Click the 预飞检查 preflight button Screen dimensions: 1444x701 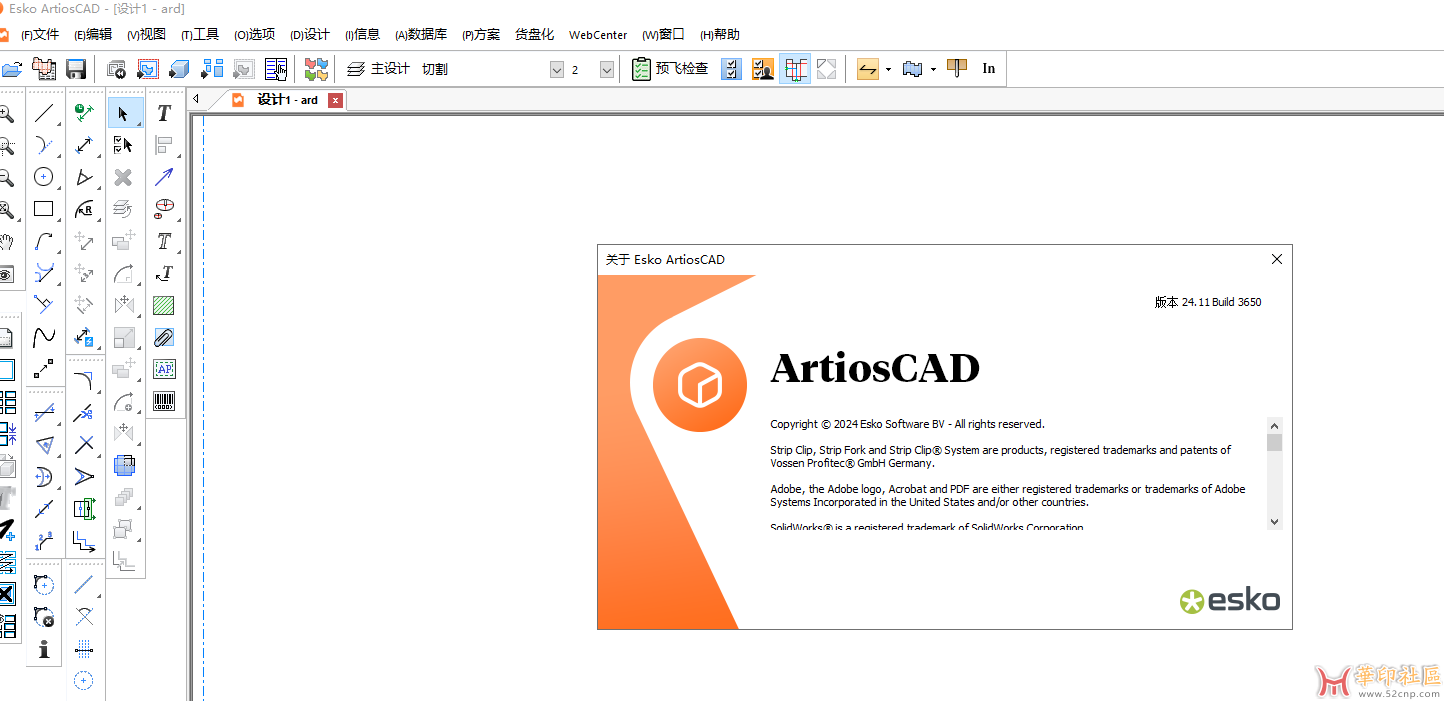[670, 69]
